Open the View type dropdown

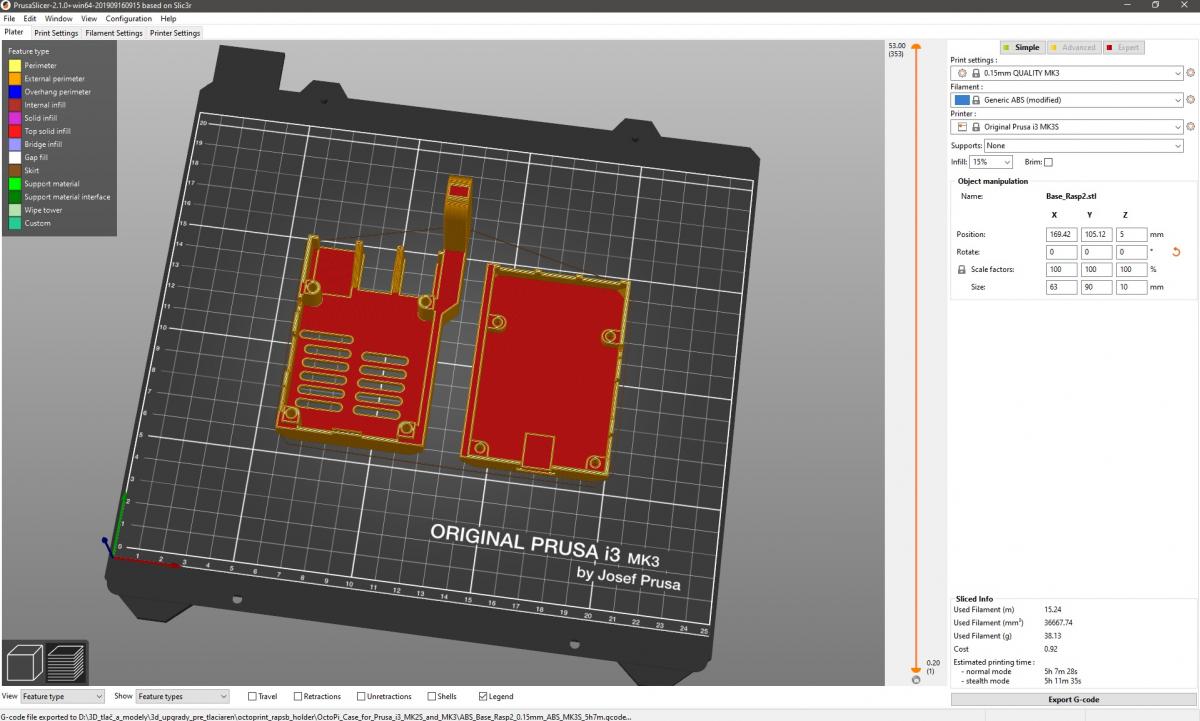pos(62,696)
